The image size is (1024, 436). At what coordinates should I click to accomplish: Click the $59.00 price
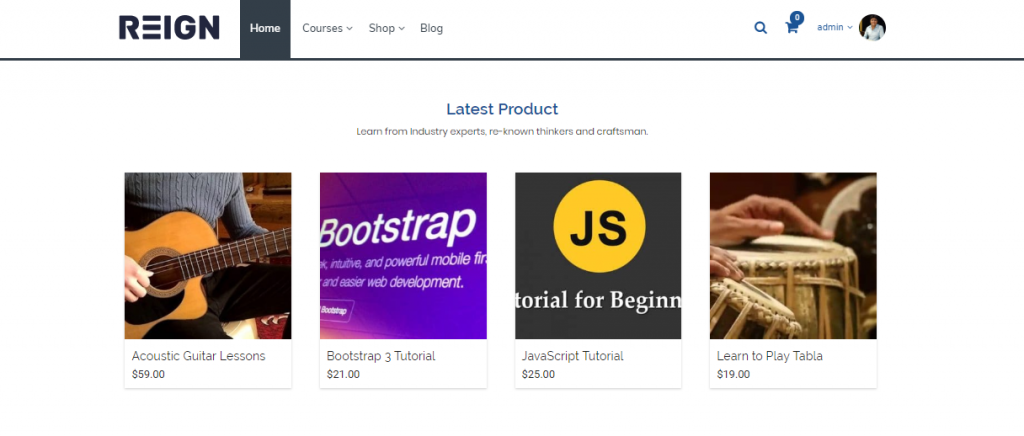pyautogui.click(x=148, y=375)
